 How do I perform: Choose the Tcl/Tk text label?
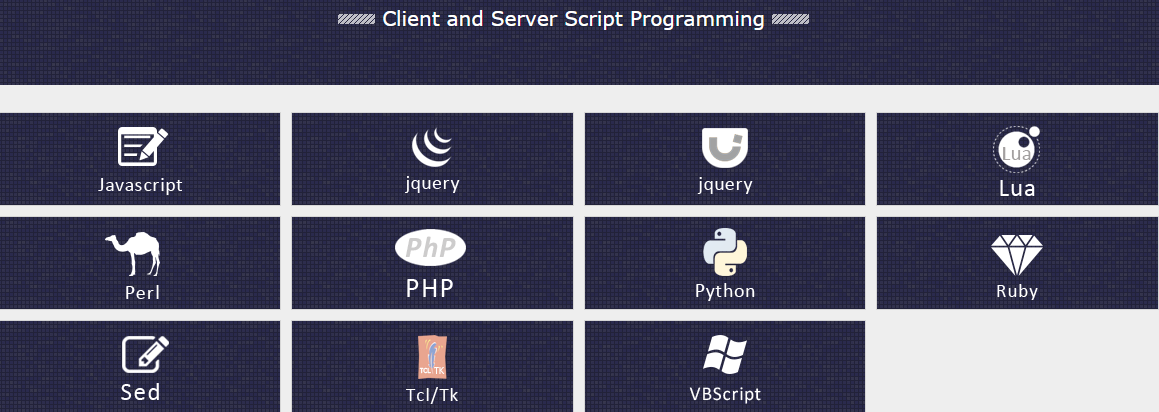(x=432, y=396)
